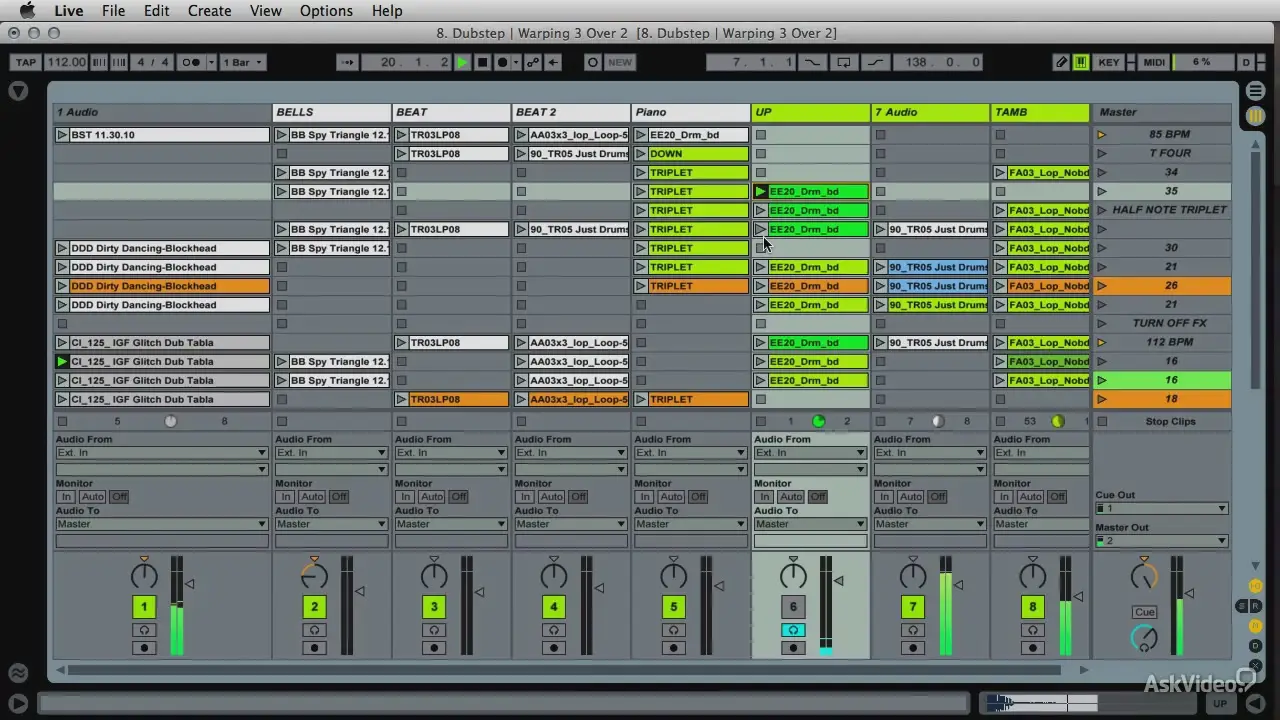The height and width of the screenshot is (720, 1280).
Task: Open the Options menu
Action: pos(326,11)
